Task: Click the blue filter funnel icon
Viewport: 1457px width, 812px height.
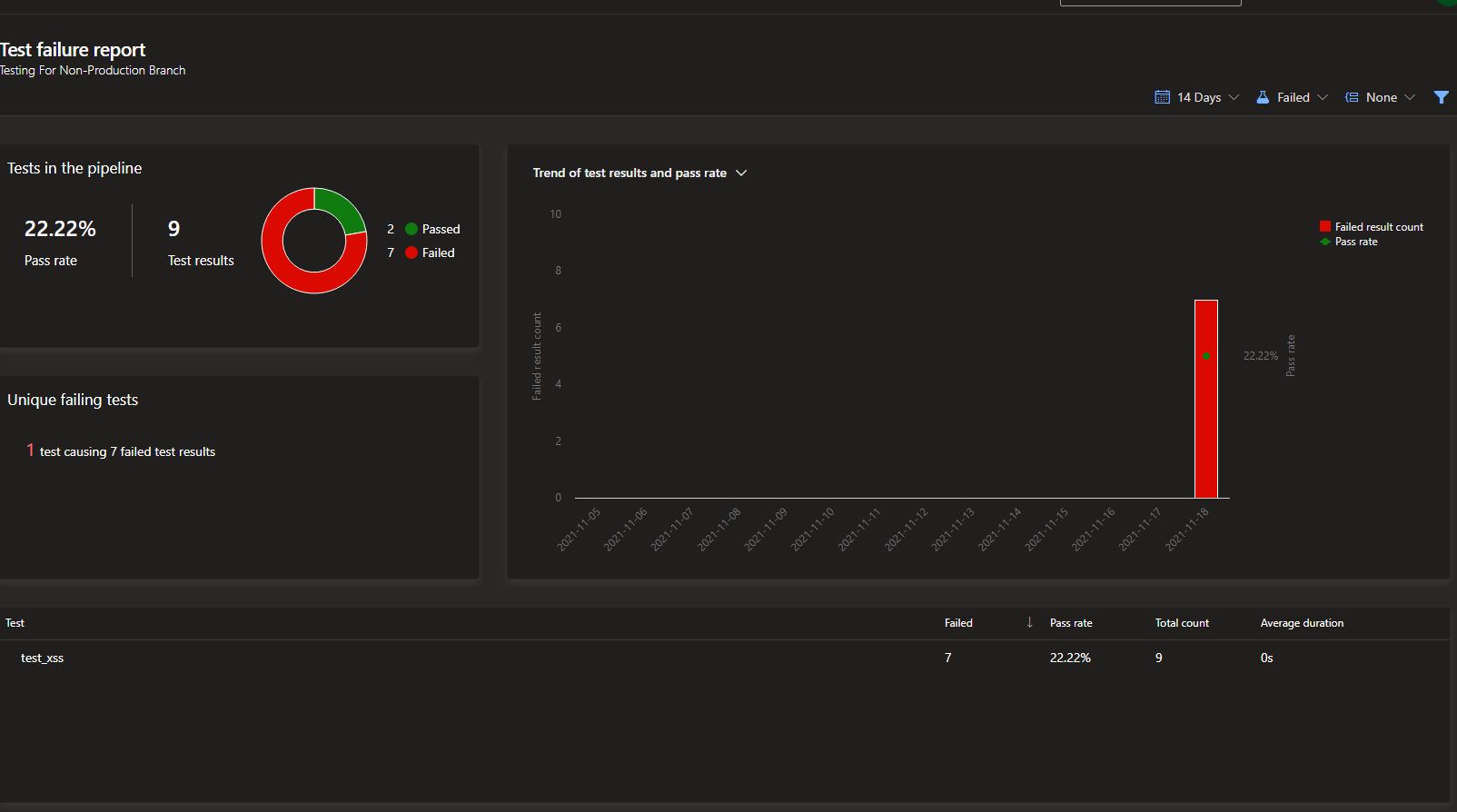Action: point(1441,97)
